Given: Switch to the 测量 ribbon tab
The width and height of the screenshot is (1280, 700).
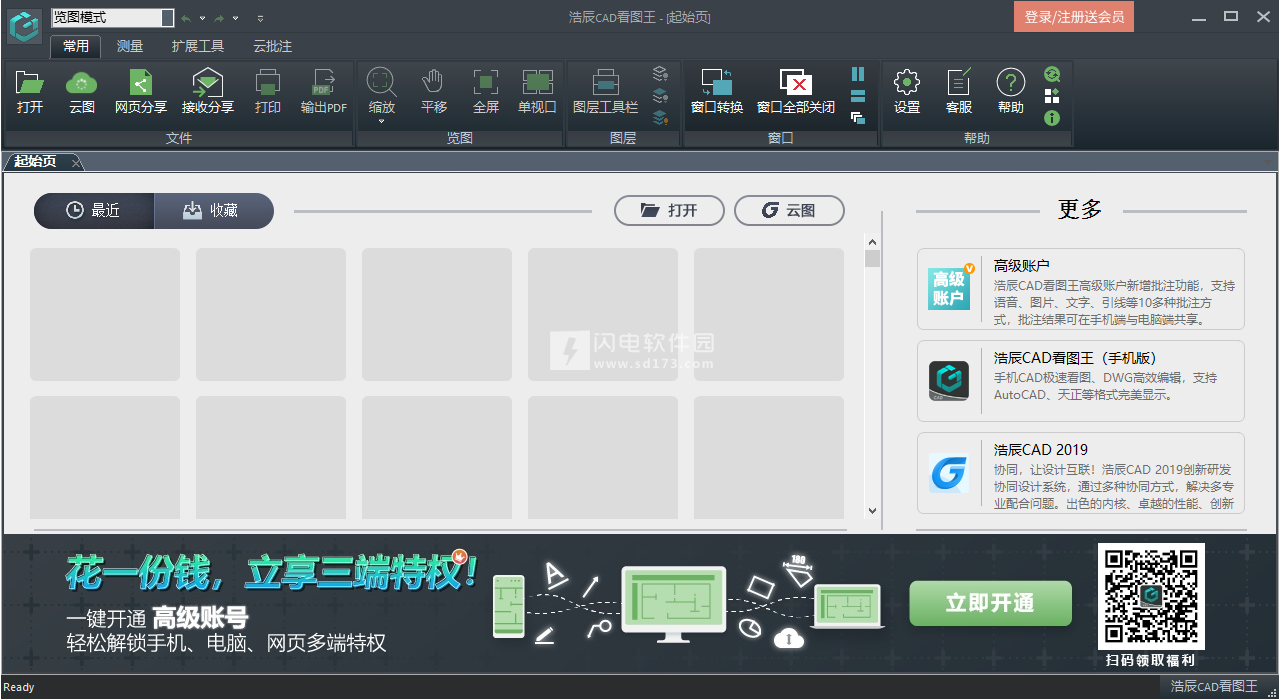Looking at the screenshot, I should click(130, 46).
